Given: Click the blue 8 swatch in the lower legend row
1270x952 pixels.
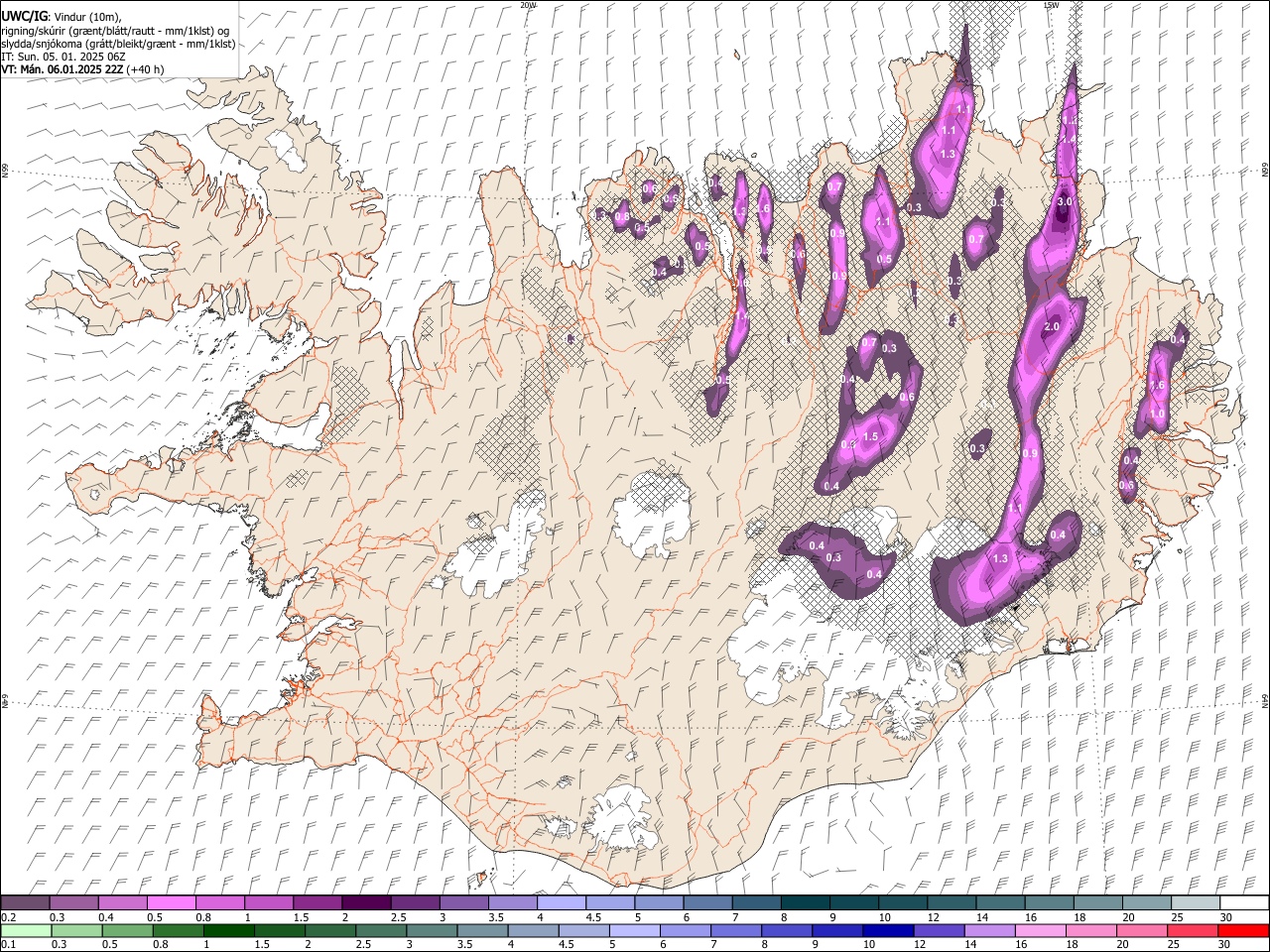Looking at the screenshot, I should pos(787,930).
